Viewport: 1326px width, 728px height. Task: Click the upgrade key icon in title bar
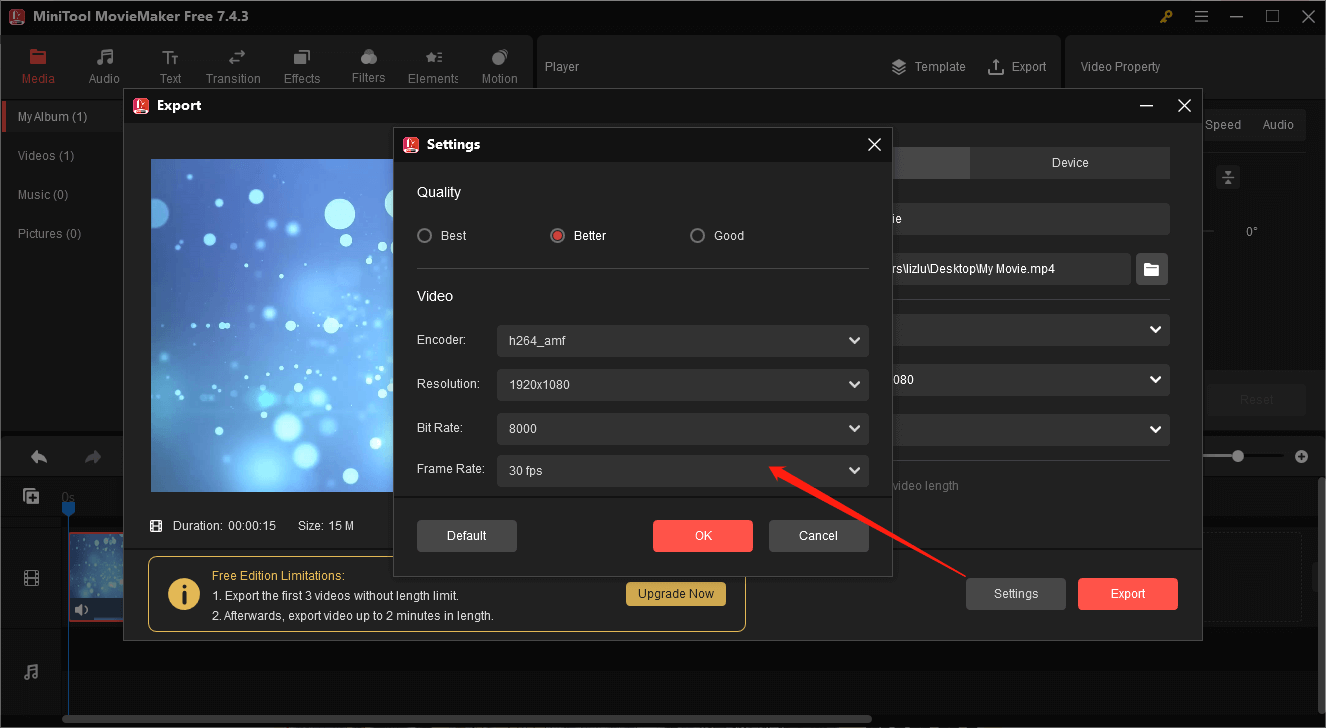pos(1166,17)
